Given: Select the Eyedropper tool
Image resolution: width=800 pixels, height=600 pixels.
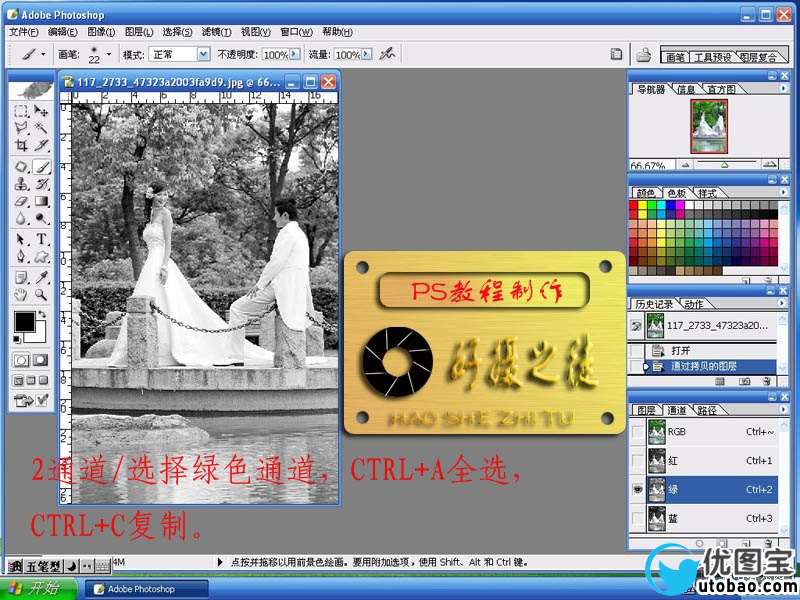Looking at the screenshot, I should 41,278.
